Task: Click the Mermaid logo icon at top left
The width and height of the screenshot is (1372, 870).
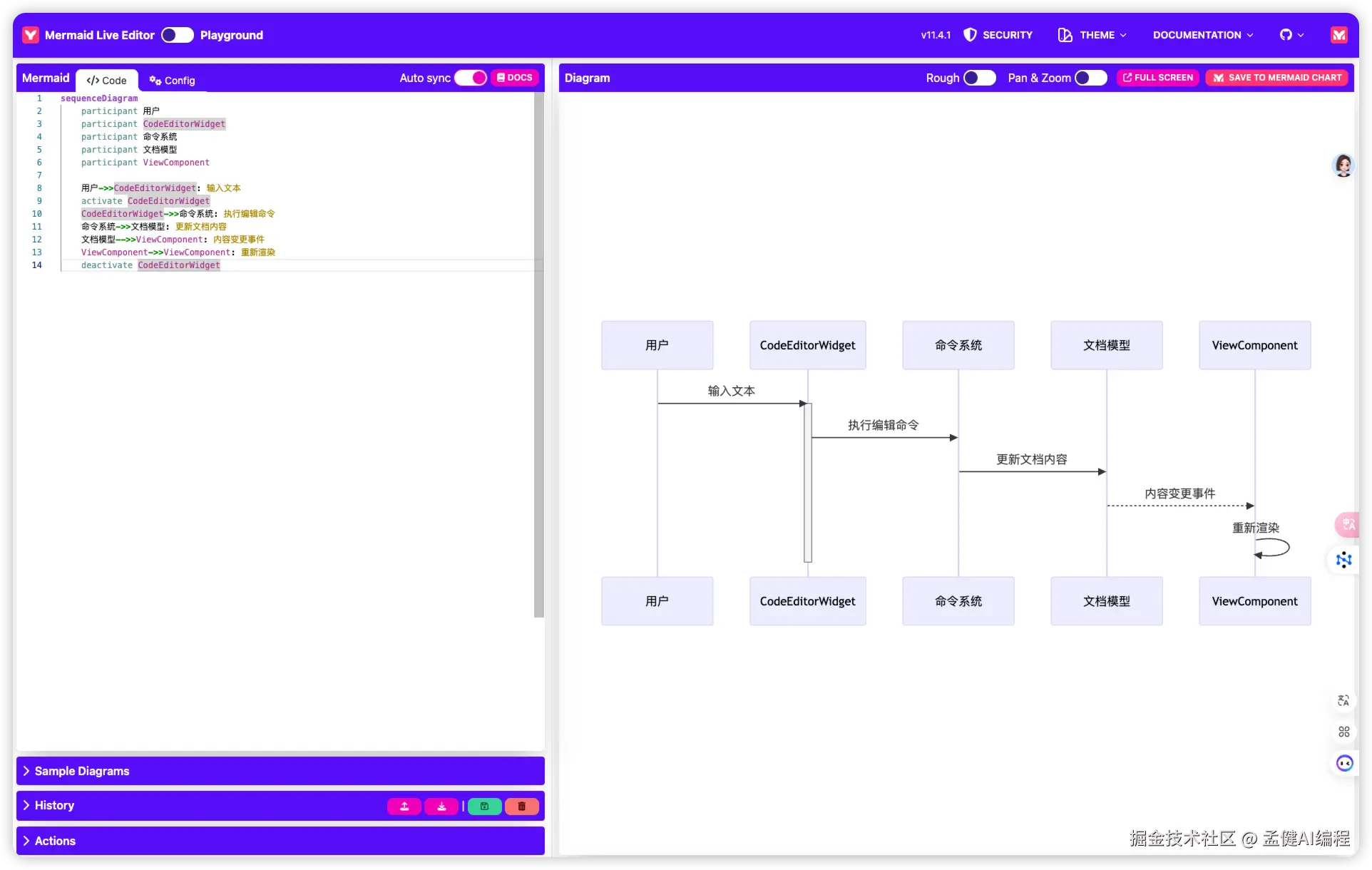Action: [x=31, y=35]
